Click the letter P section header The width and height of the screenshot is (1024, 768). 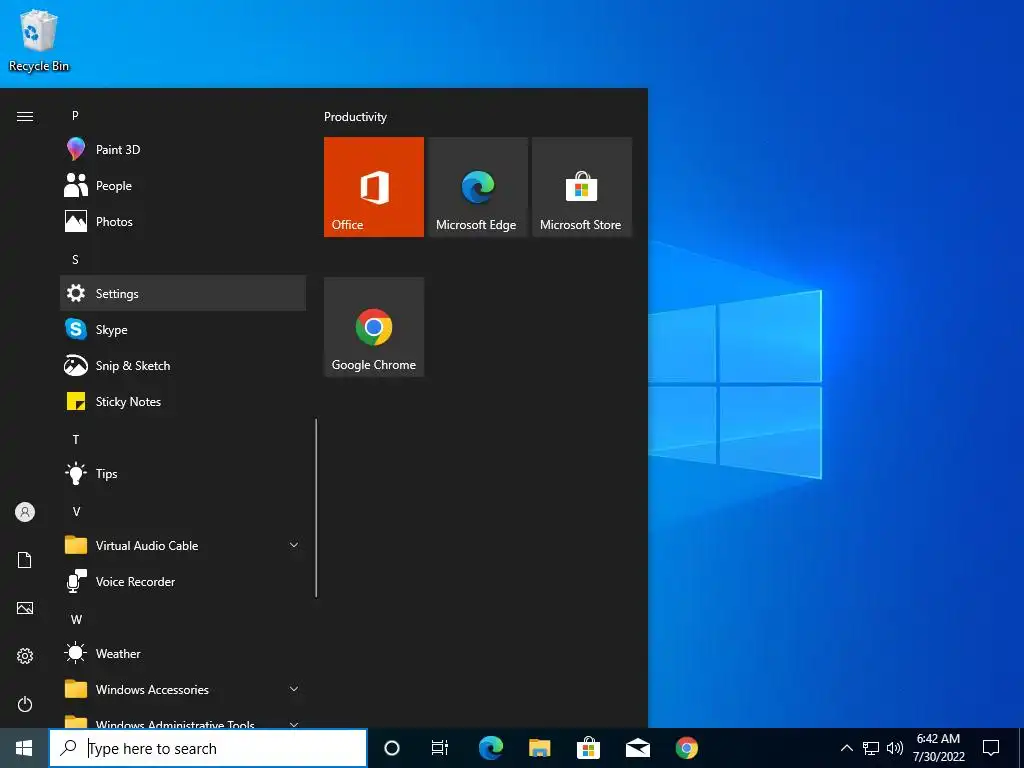75,116
